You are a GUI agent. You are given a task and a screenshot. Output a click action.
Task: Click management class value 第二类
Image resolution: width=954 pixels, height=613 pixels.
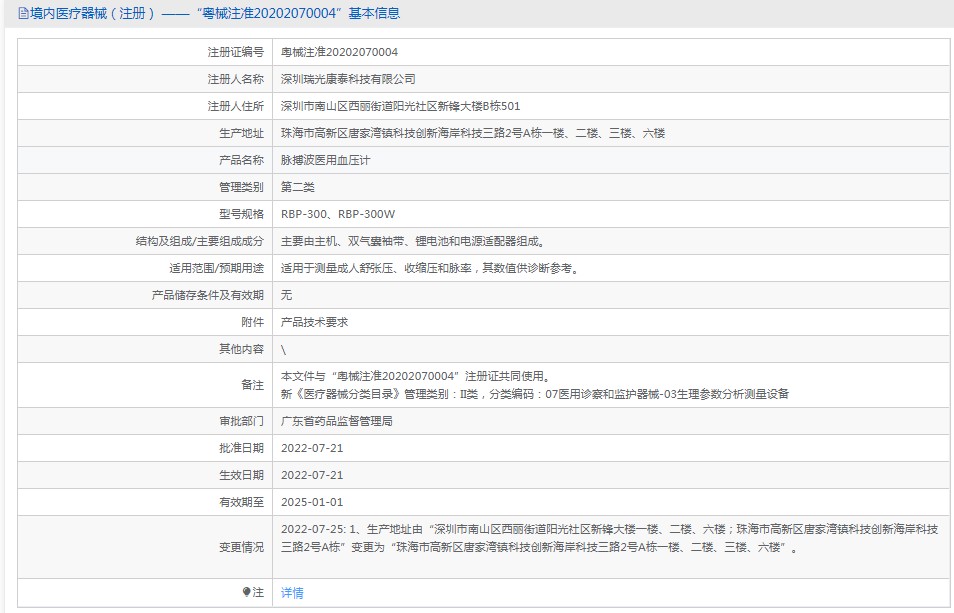tap(298, 187)
